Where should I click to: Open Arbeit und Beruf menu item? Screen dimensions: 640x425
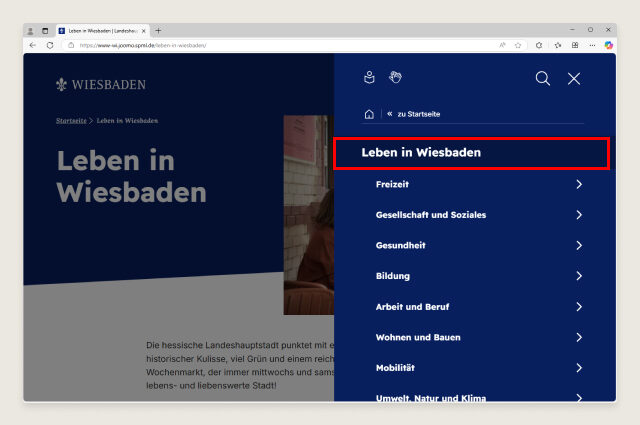click(x=412, y=307)
